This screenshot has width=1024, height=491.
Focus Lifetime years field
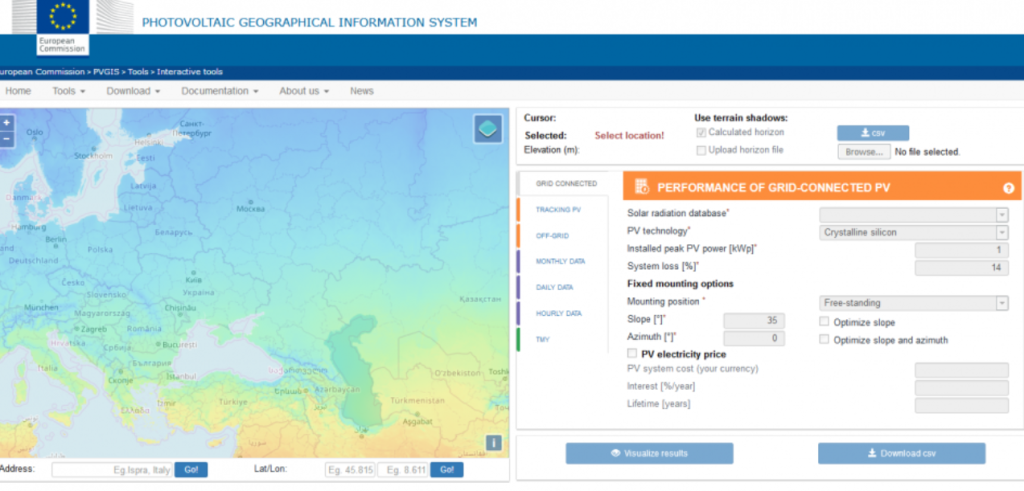point(961,405)
